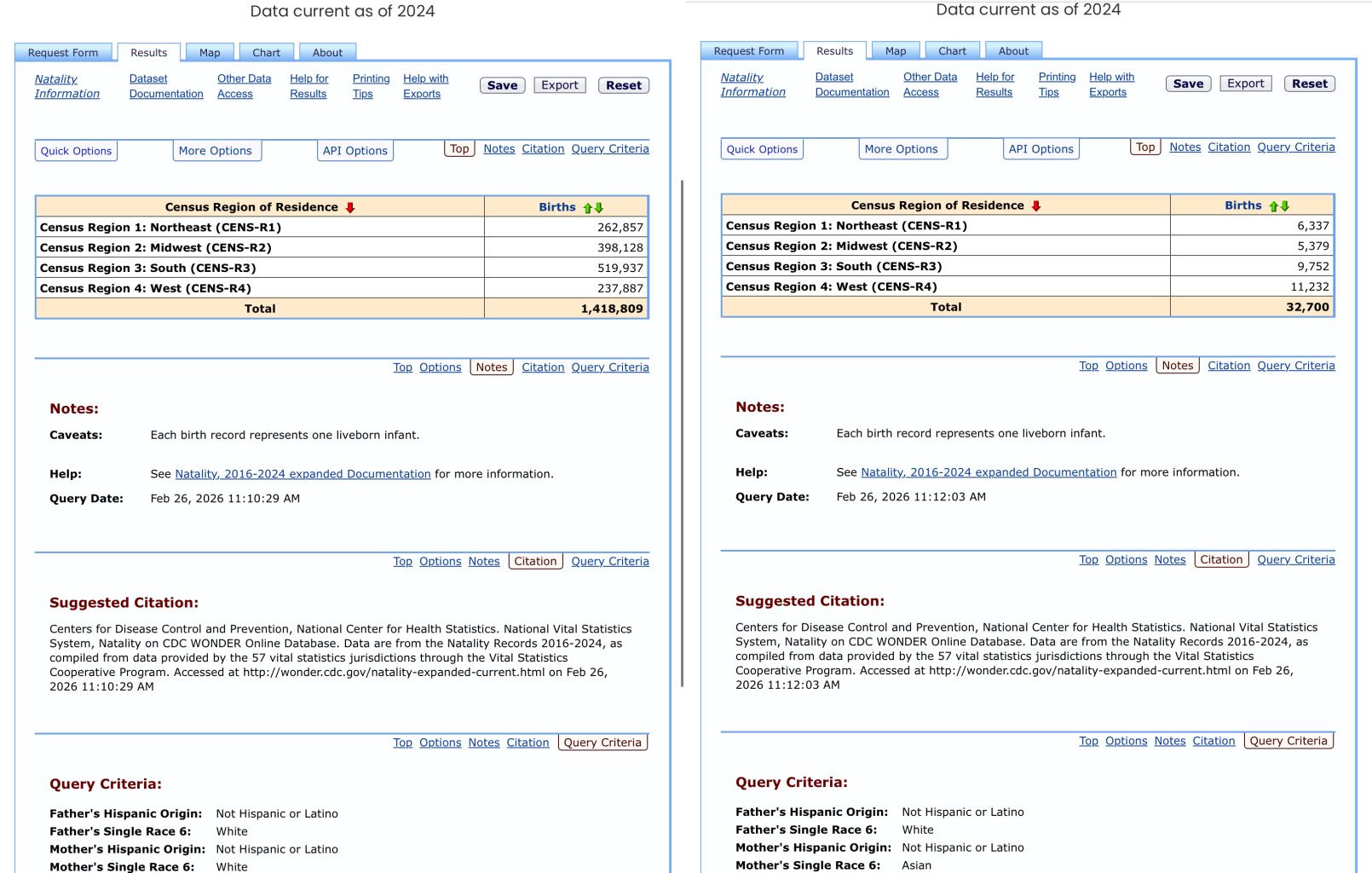
Task: Expand Quick Options in left panel
Action: [77, 151]
